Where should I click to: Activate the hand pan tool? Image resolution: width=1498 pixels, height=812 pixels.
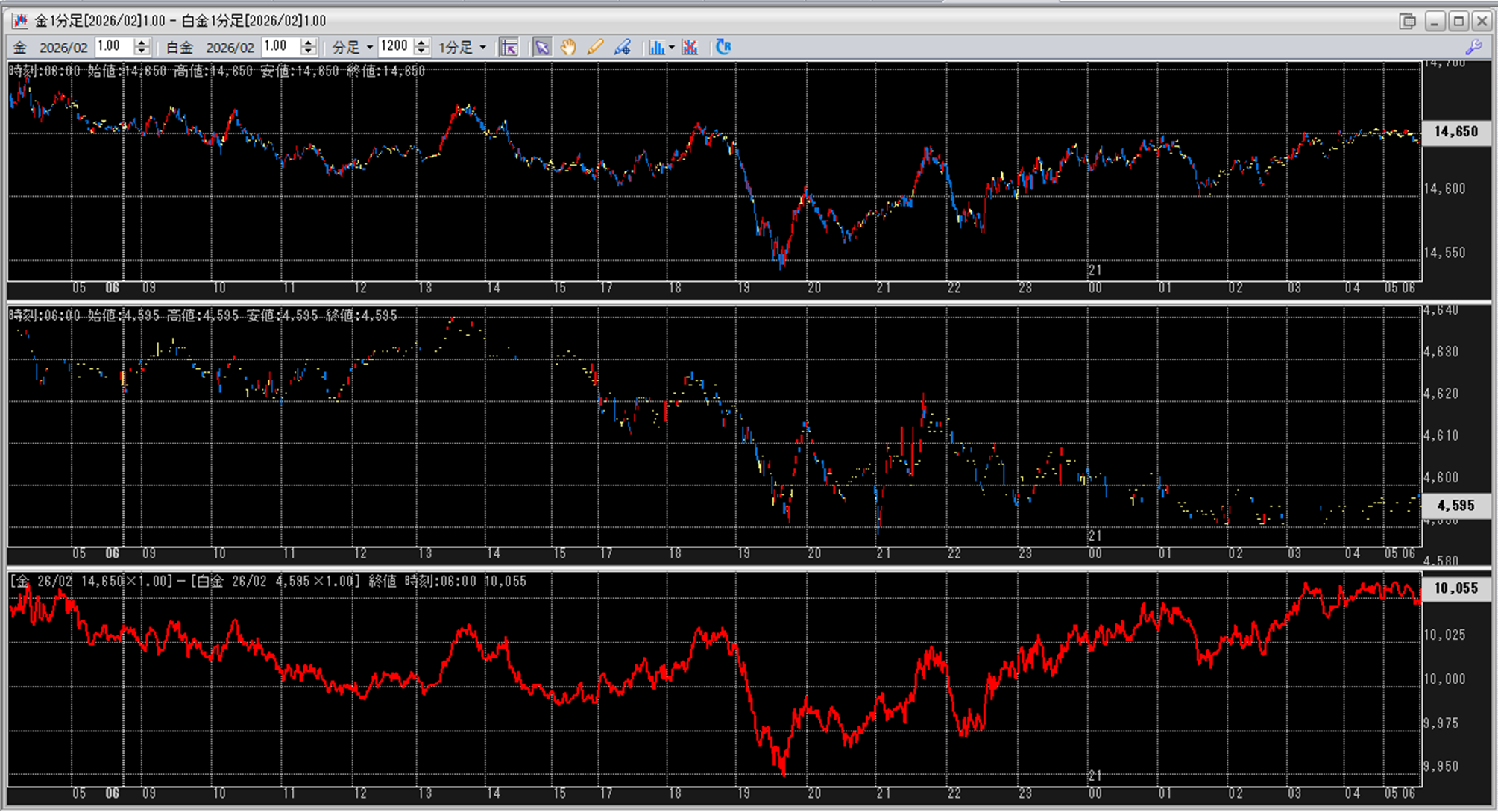[568, 47]
